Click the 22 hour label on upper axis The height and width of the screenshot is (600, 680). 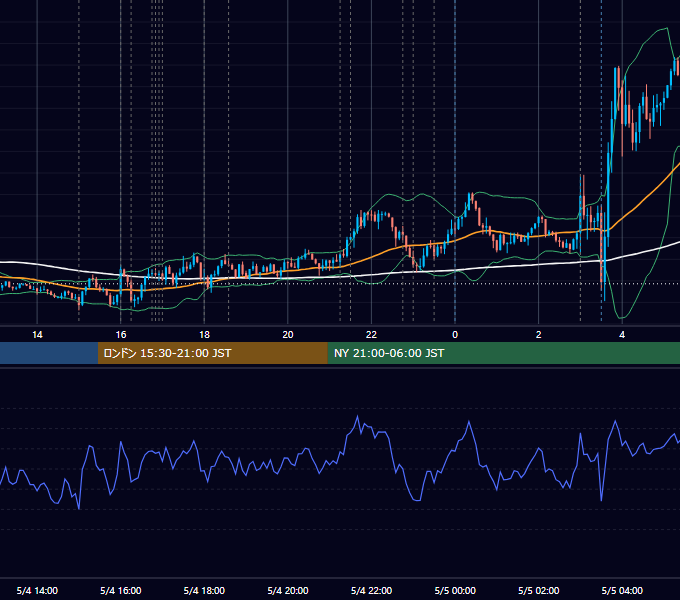coord(371,335)
